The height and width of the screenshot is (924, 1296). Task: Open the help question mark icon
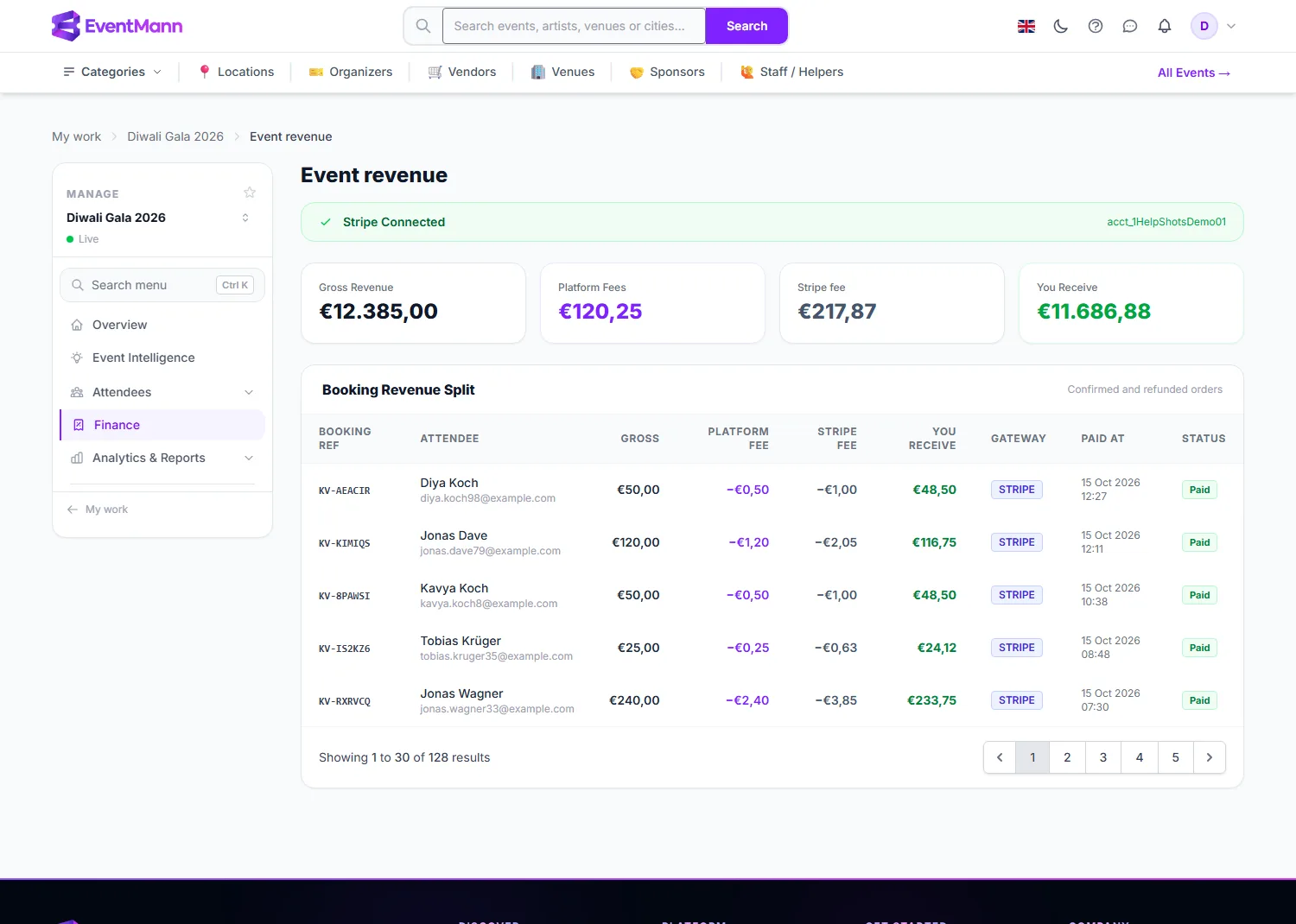(1096, 26)
